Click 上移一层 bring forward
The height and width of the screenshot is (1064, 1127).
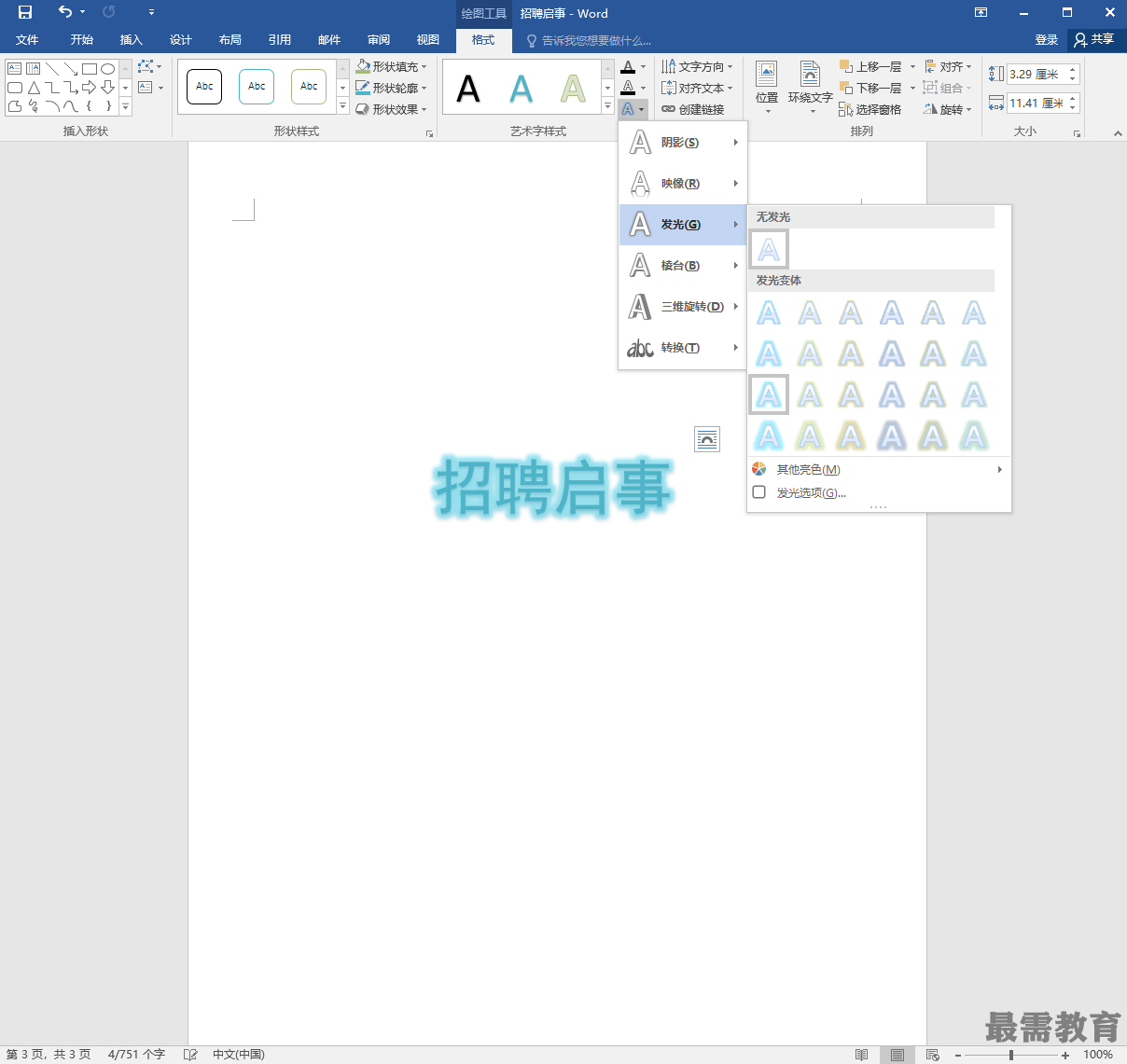870,66
